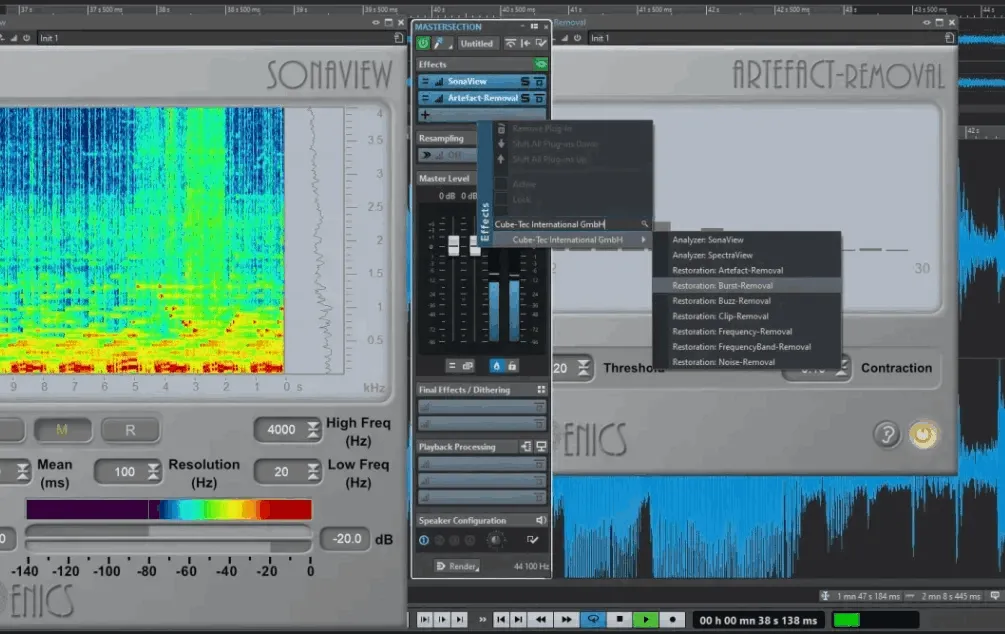Toggle the Mastersection power button
The width and height of the screenshot is (1005, 634).
[423, 43]
